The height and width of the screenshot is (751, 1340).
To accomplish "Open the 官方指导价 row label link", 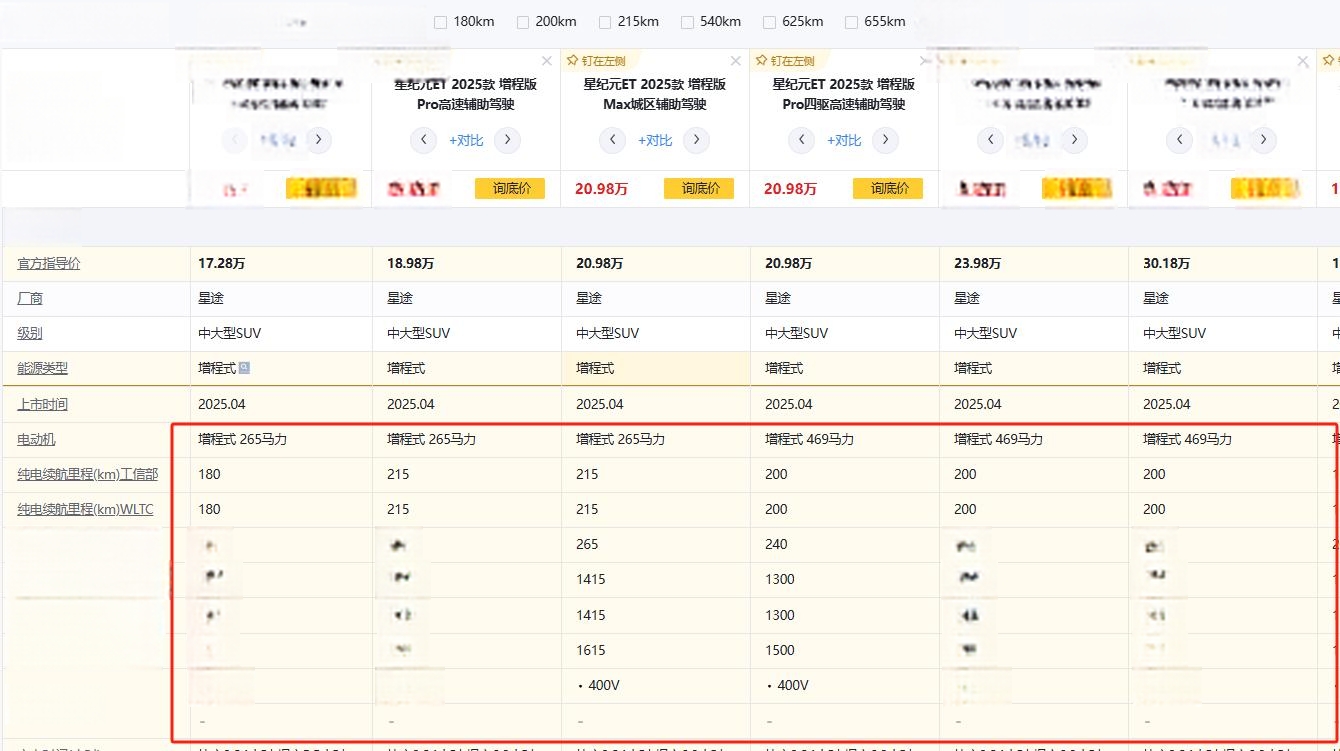I will coord(49,264).
